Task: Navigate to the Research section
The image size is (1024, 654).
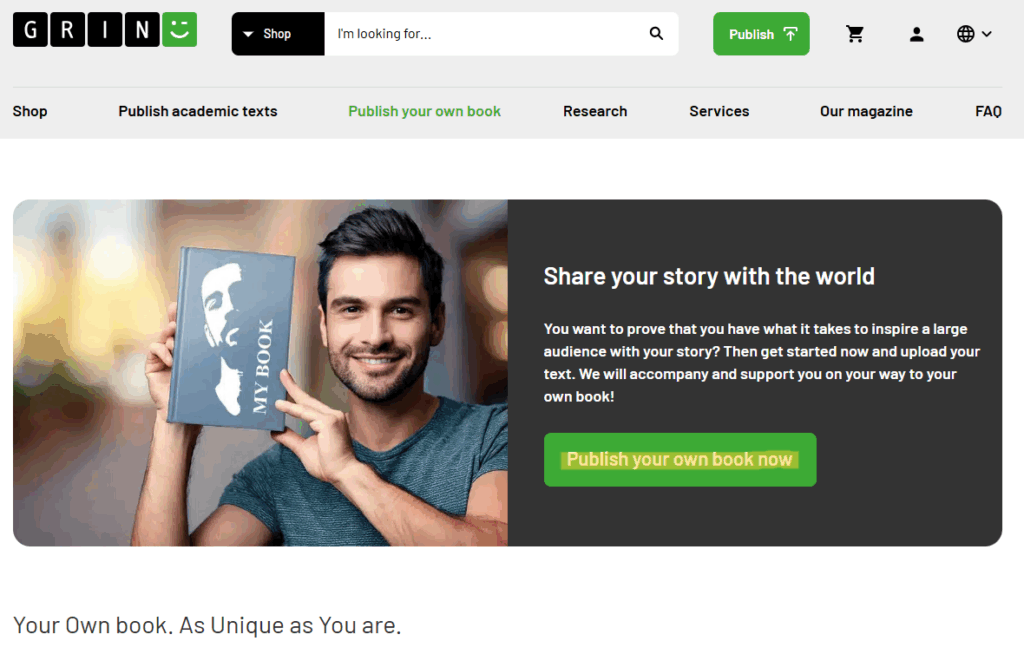Action: pos(595,111)
